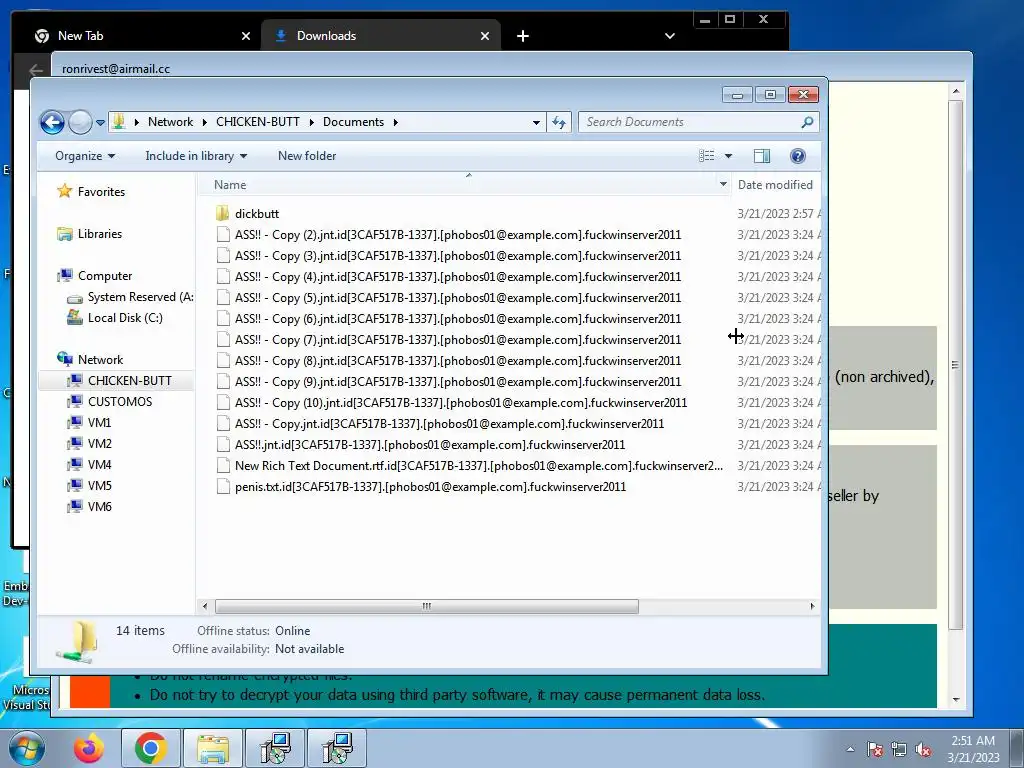Click the refresh button next to address bar

pyautogui.click(x=559, y=122)
